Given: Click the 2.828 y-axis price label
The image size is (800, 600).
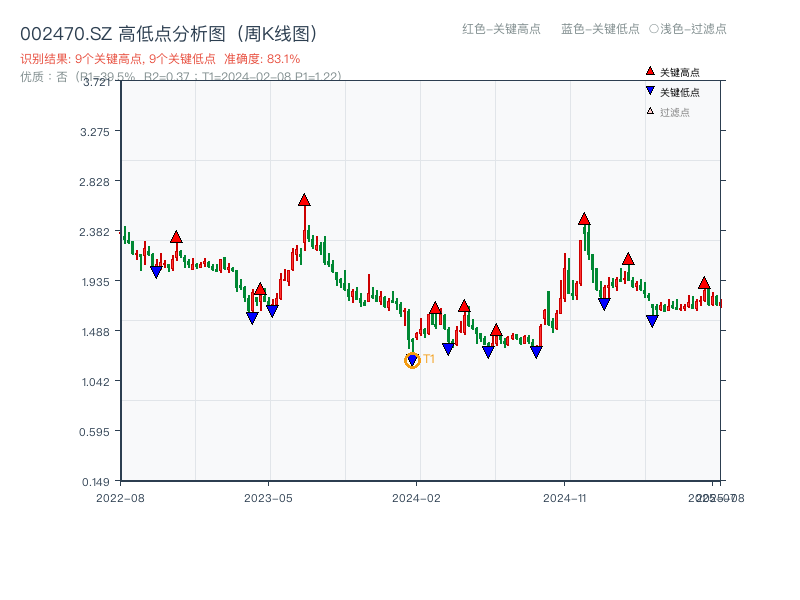Looking at the screenshot, I should (99, 181).
